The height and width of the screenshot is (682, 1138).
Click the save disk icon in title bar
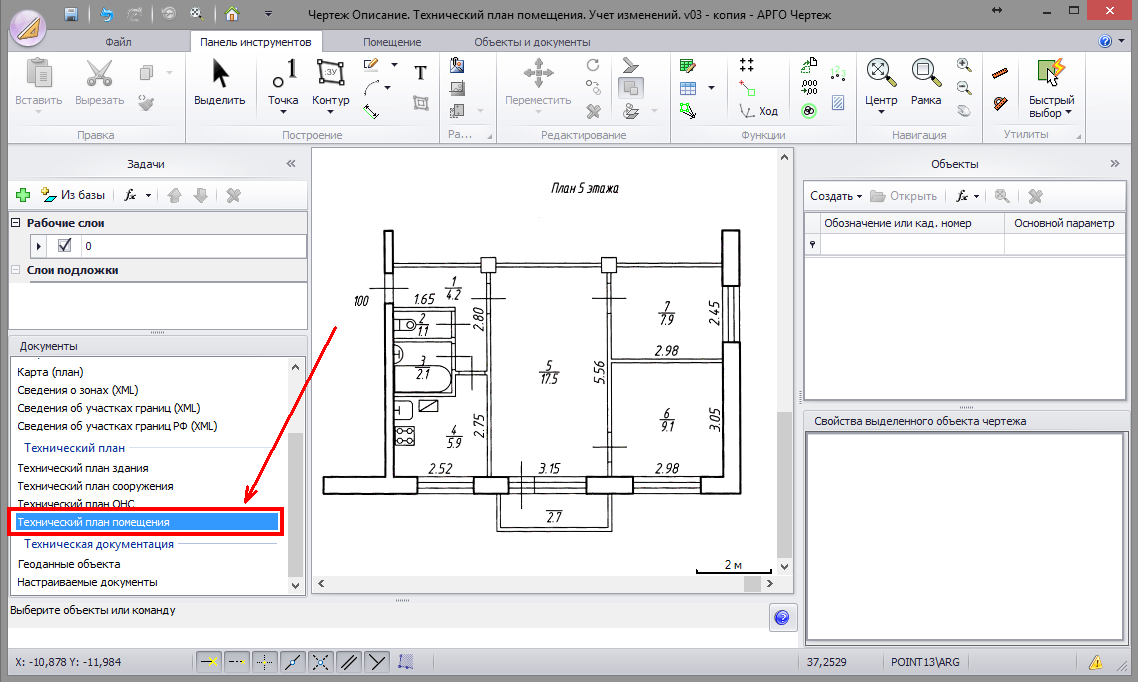70,14
